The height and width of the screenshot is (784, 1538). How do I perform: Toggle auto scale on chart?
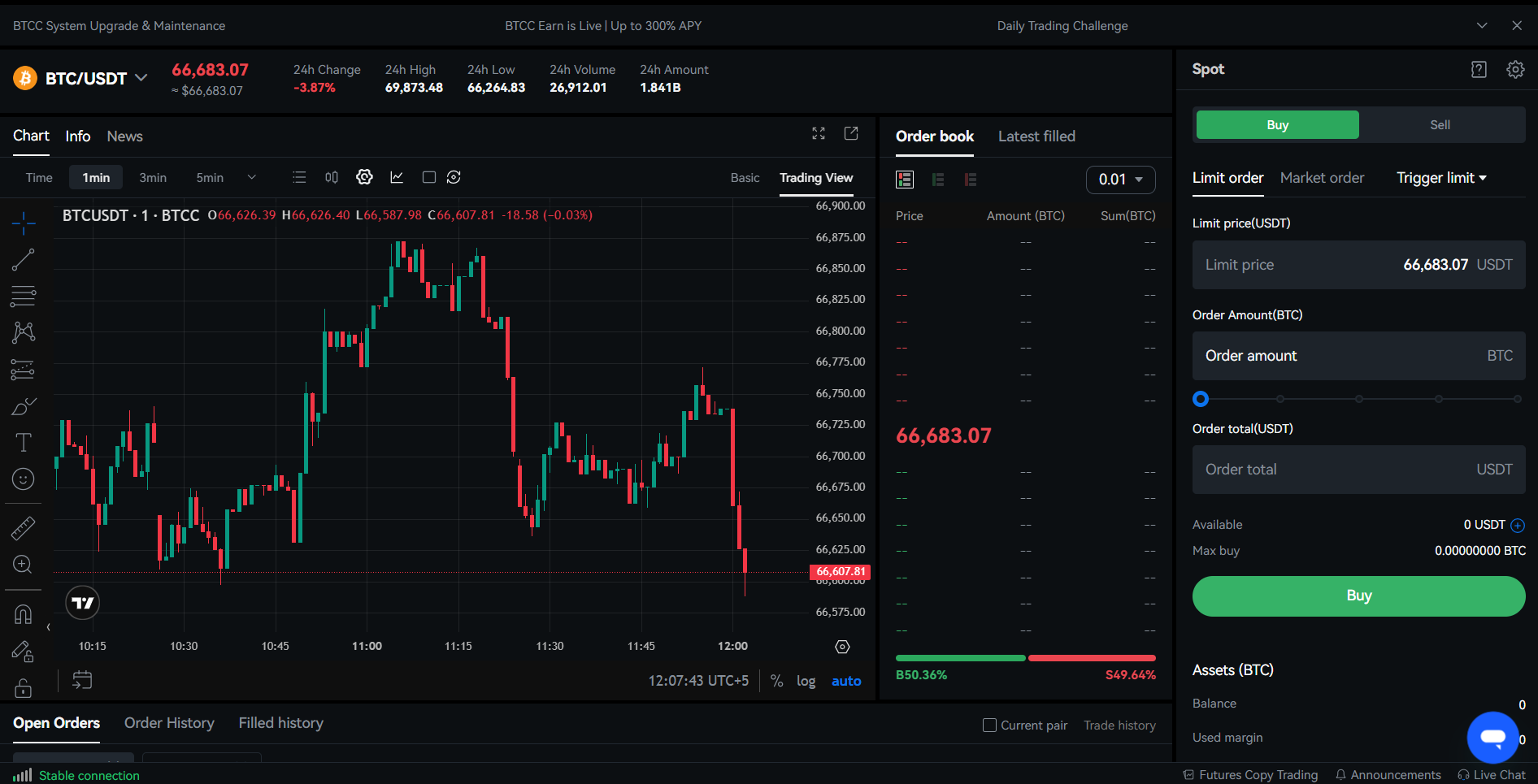point(846,681)
